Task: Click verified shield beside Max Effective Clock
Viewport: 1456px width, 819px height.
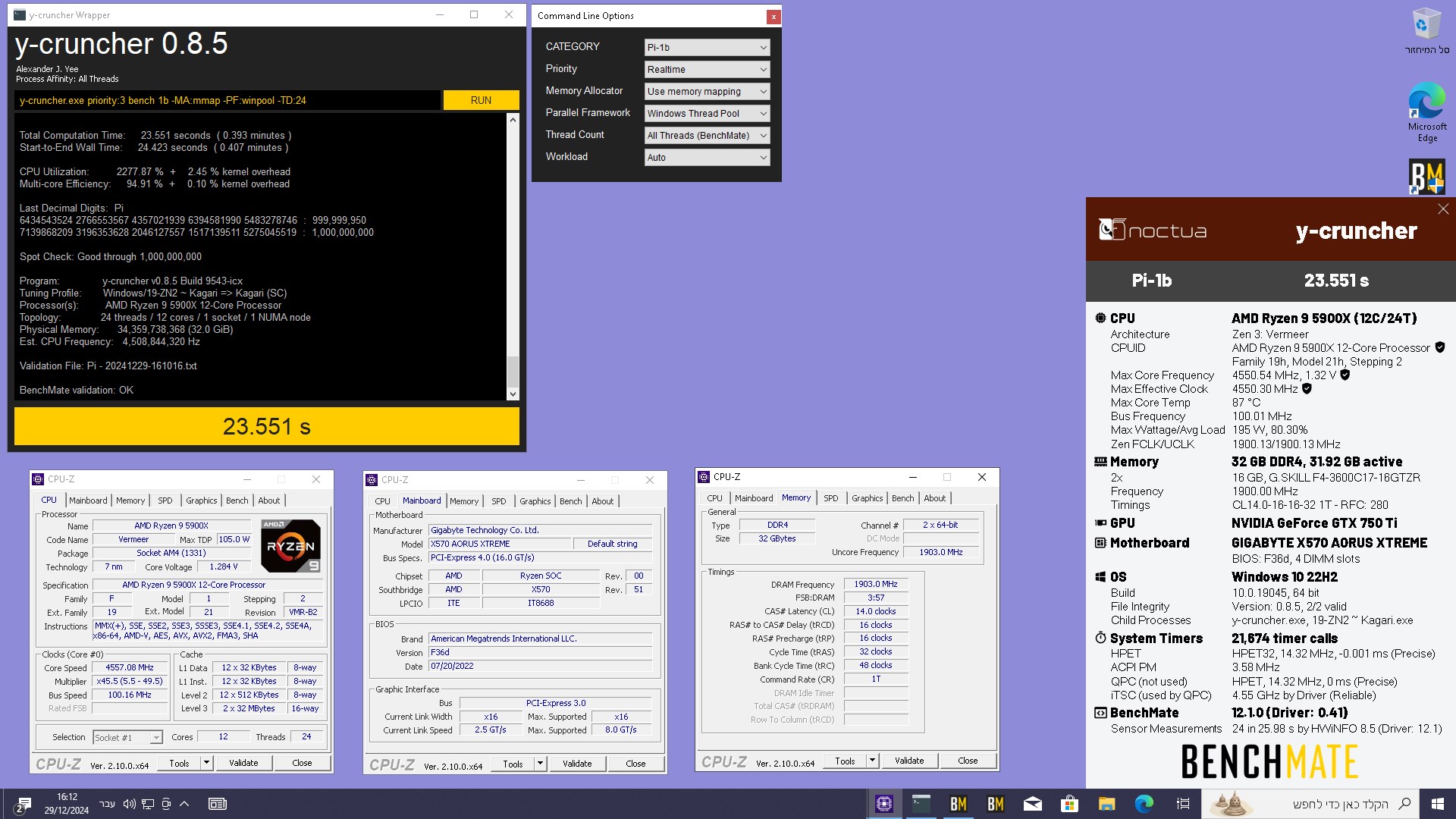Action: (x=1307, y=388)
